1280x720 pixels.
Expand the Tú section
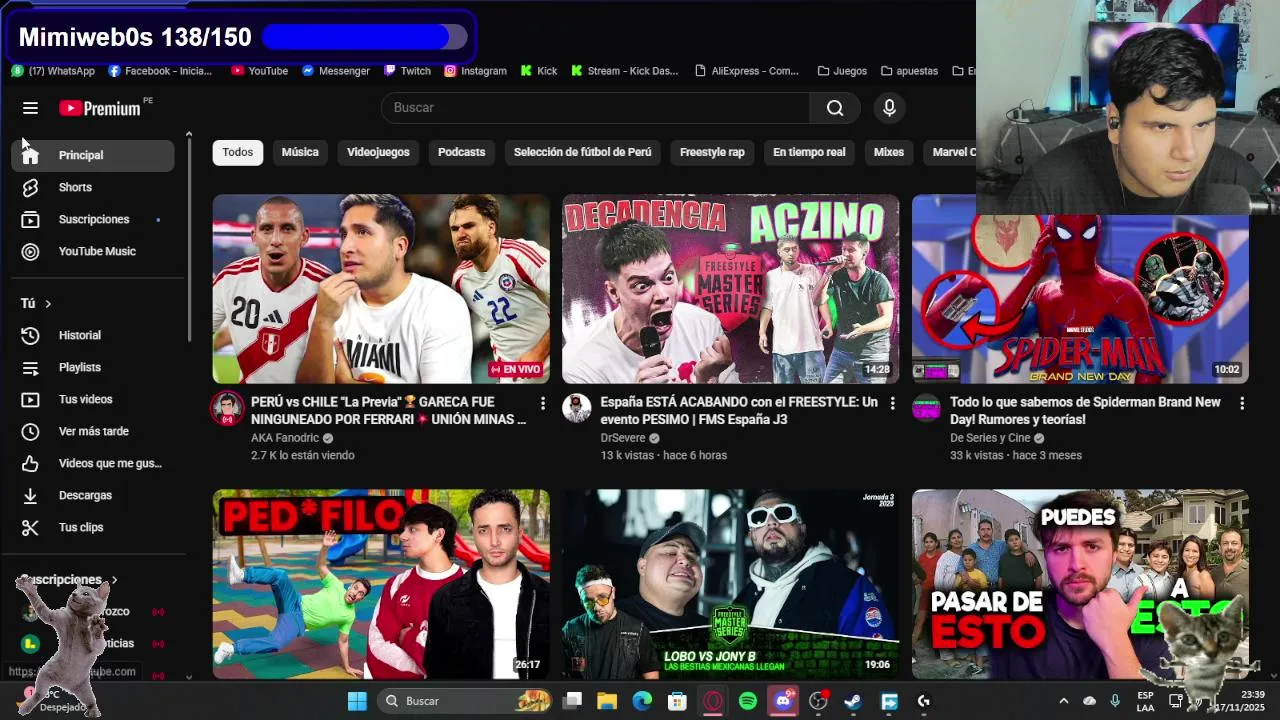[x=36, y=303]
